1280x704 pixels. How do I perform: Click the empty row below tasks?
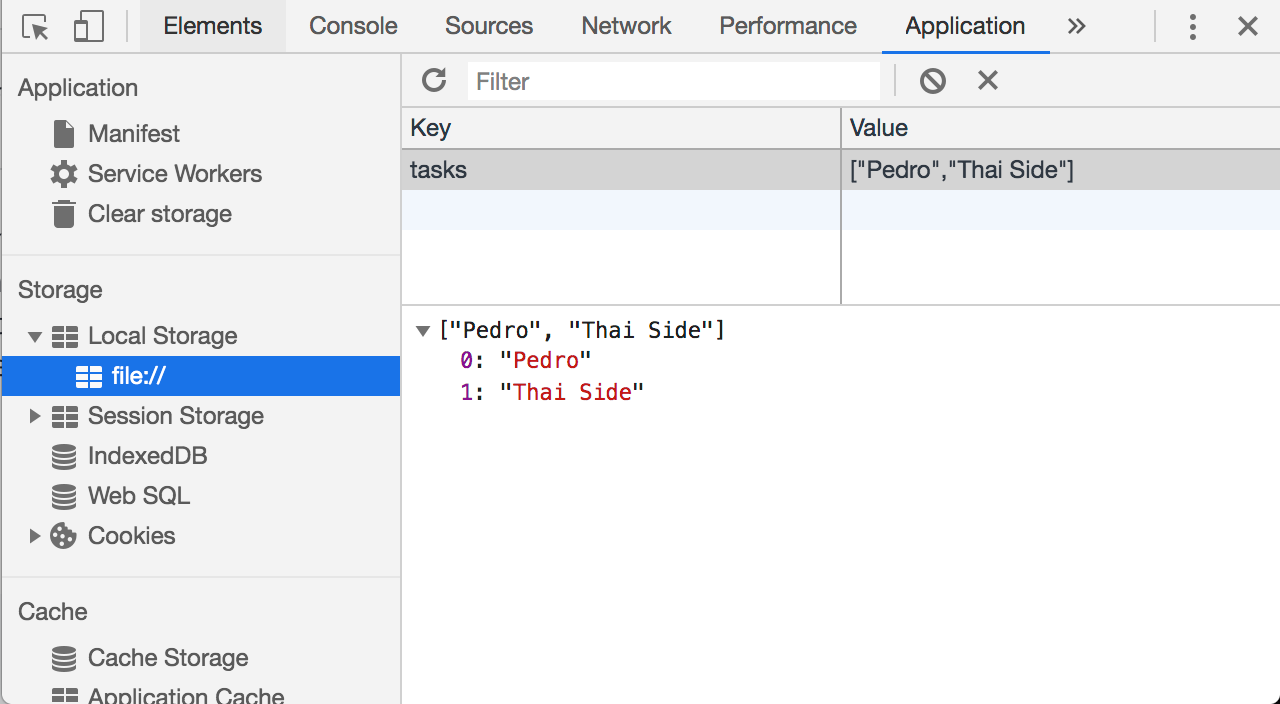(x=840, y=210)
